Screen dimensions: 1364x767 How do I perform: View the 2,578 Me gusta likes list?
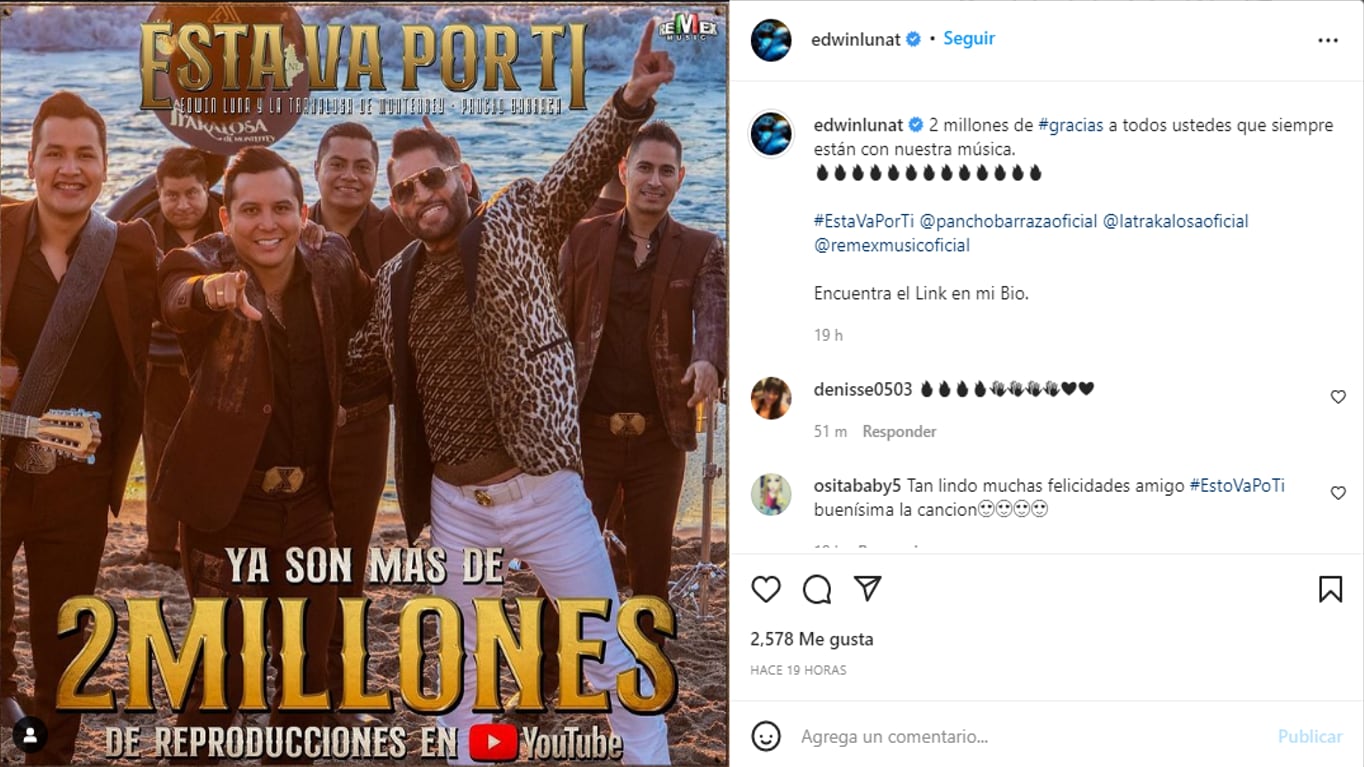point(812,638)
